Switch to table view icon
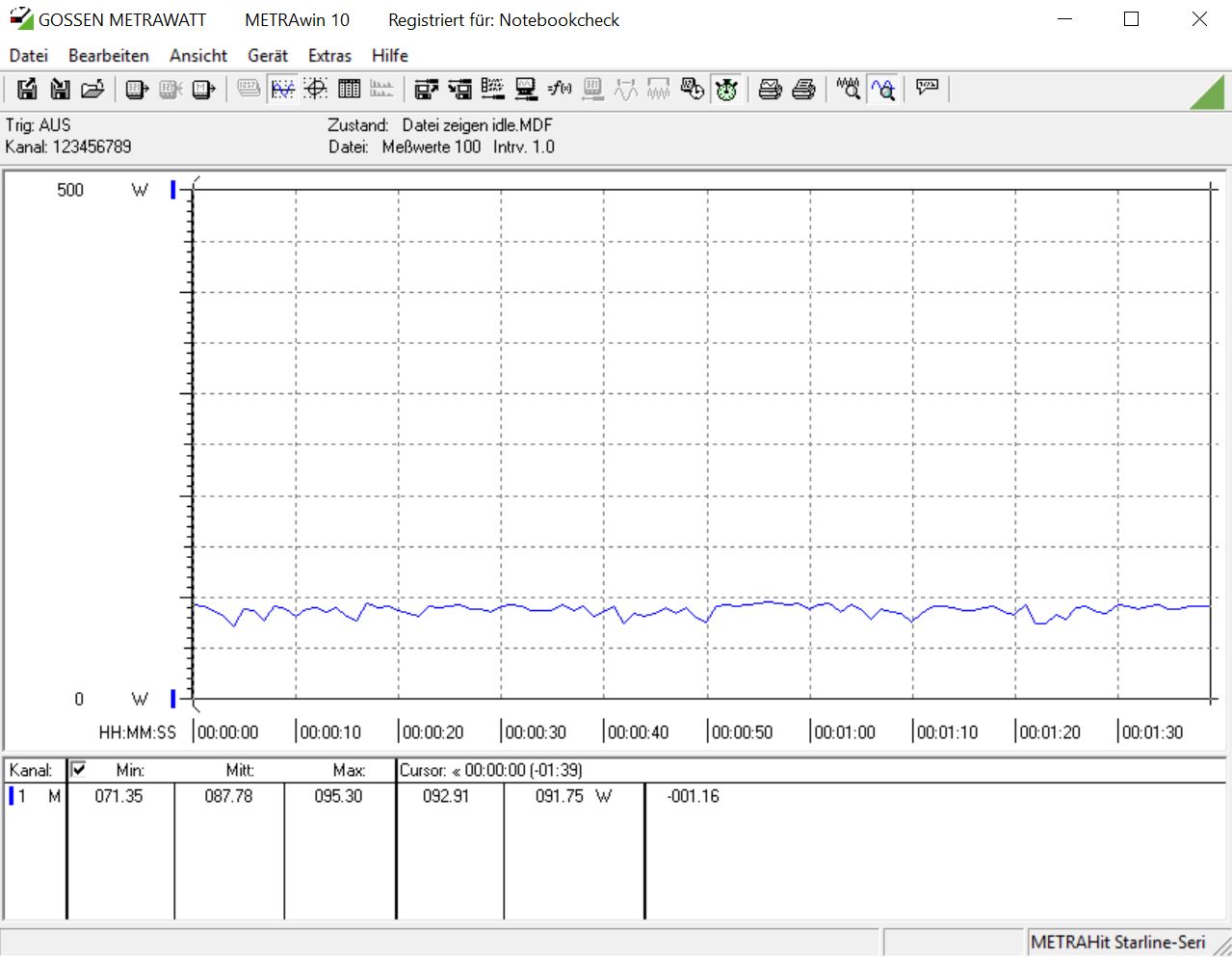The height and width of the screenshot is (957, 1232). coord(349,90)
